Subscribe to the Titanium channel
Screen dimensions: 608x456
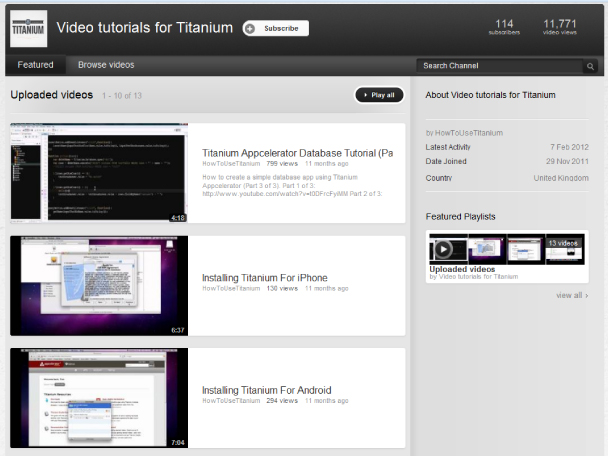coord(276,28)
